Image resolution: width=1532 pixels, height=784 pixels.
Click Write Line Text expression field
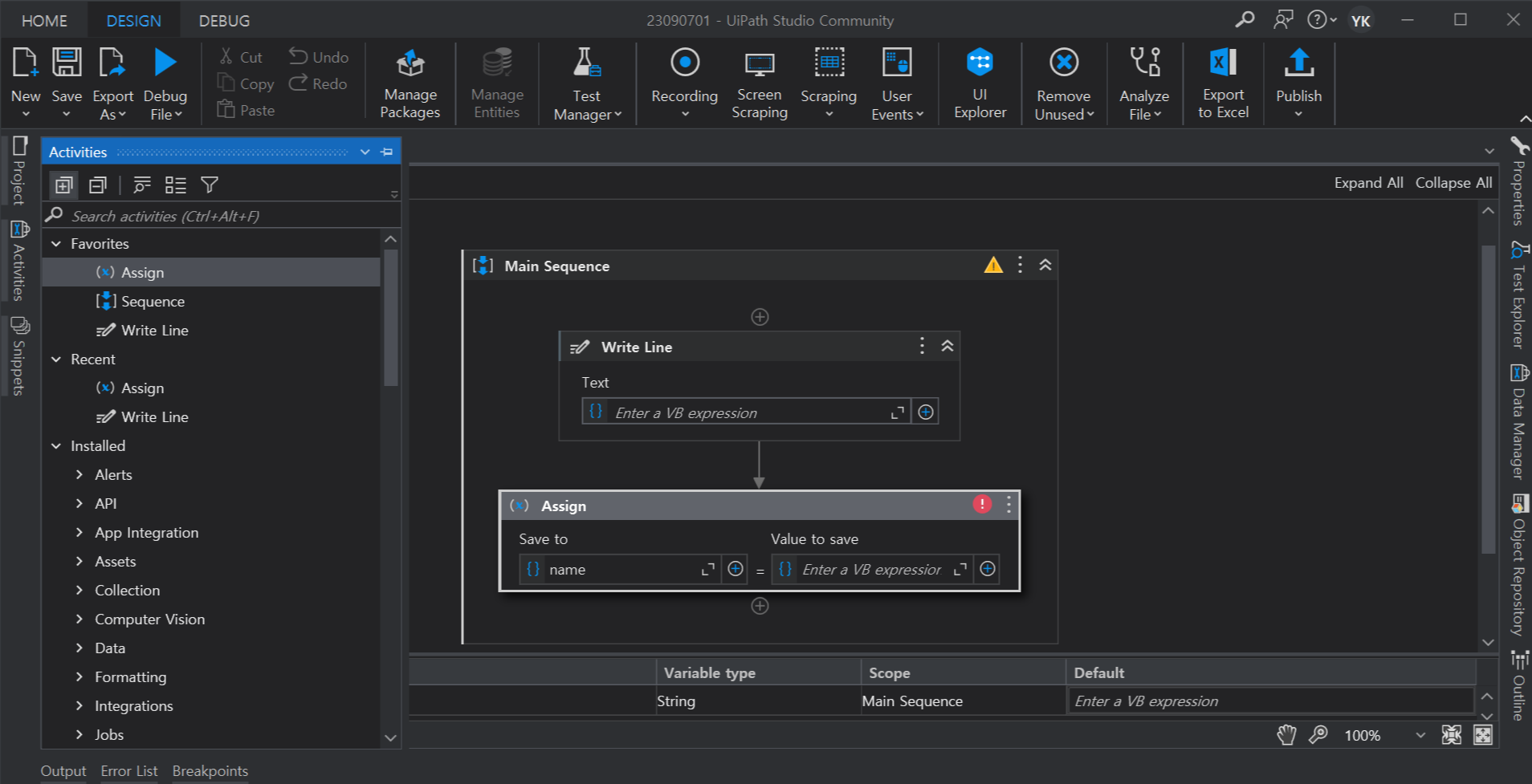(x=746, y=412)
